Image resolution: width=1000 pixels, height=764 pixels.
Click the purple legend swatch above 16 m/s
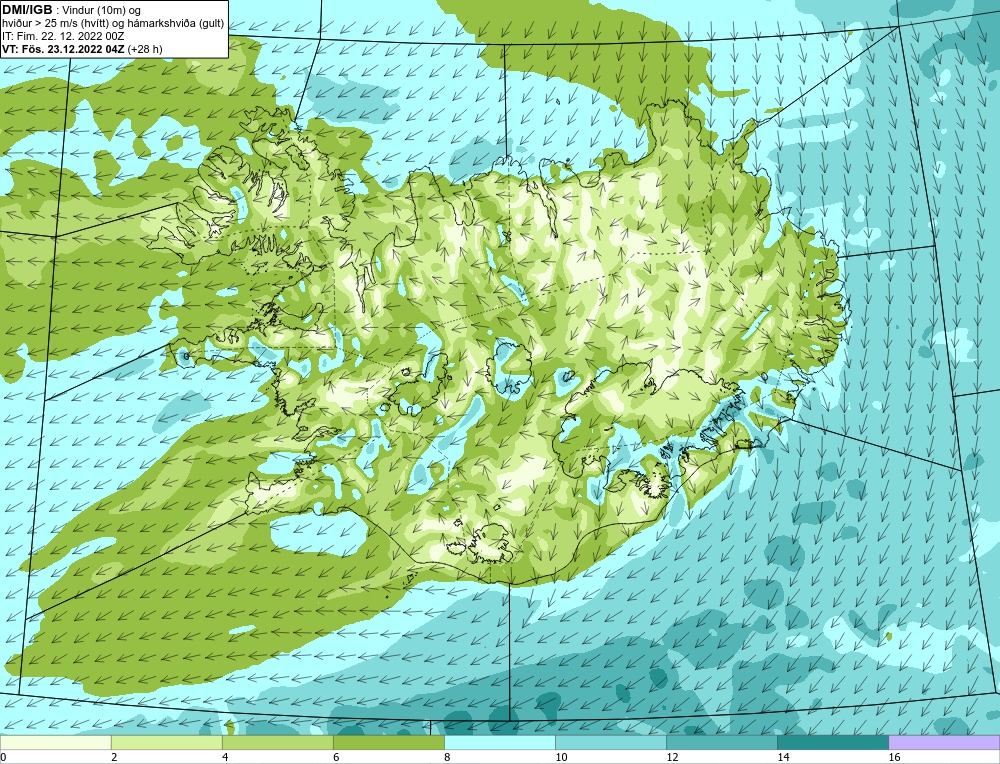coord(944,743)
